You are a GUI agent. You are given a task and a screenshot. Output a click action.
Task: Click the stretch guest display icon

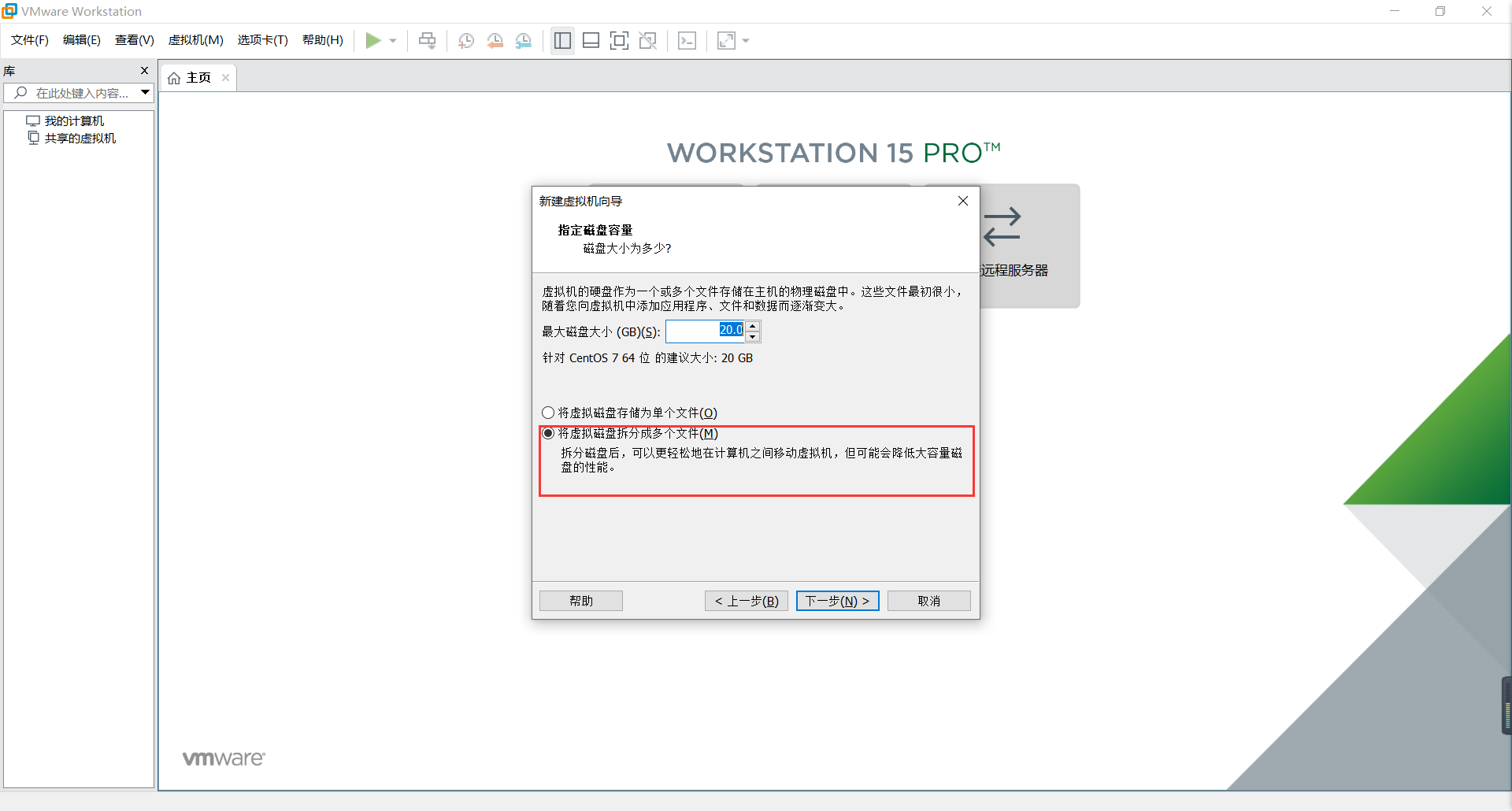[x=726, y=40]
